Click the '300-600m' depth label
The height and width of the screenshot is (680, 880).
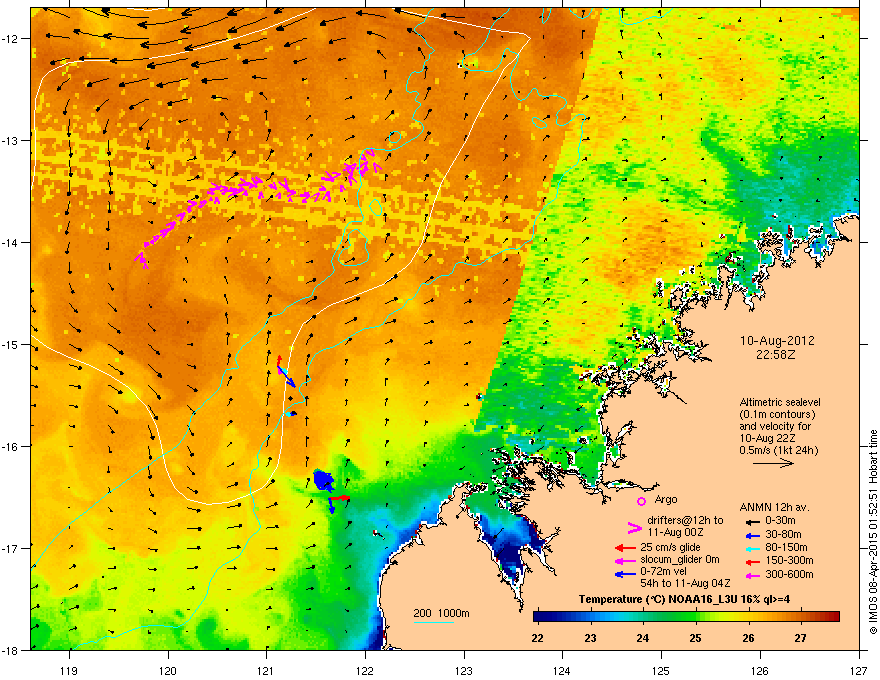[789, 575]
